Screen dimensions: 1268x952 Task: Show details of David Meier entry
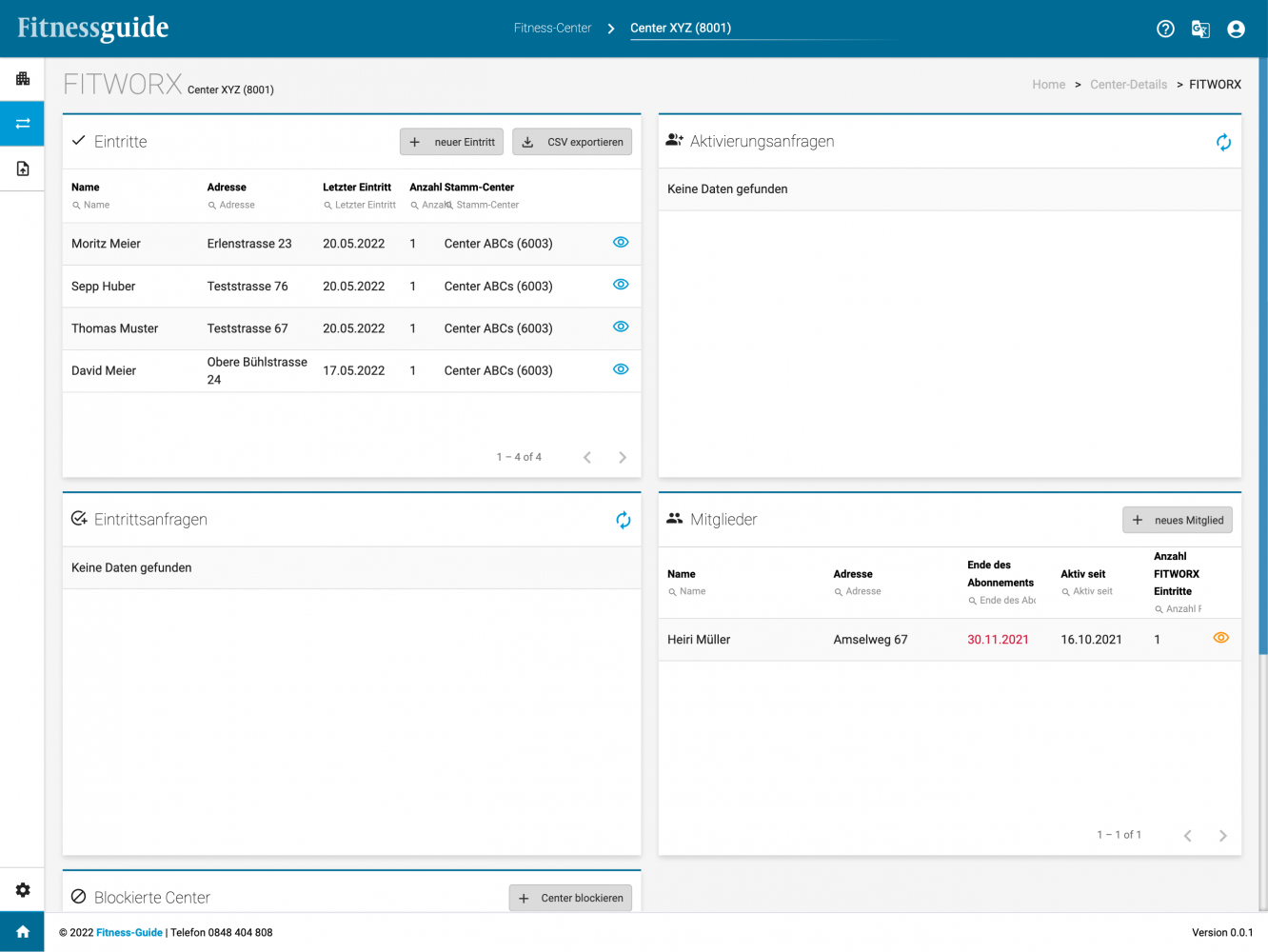621,369
